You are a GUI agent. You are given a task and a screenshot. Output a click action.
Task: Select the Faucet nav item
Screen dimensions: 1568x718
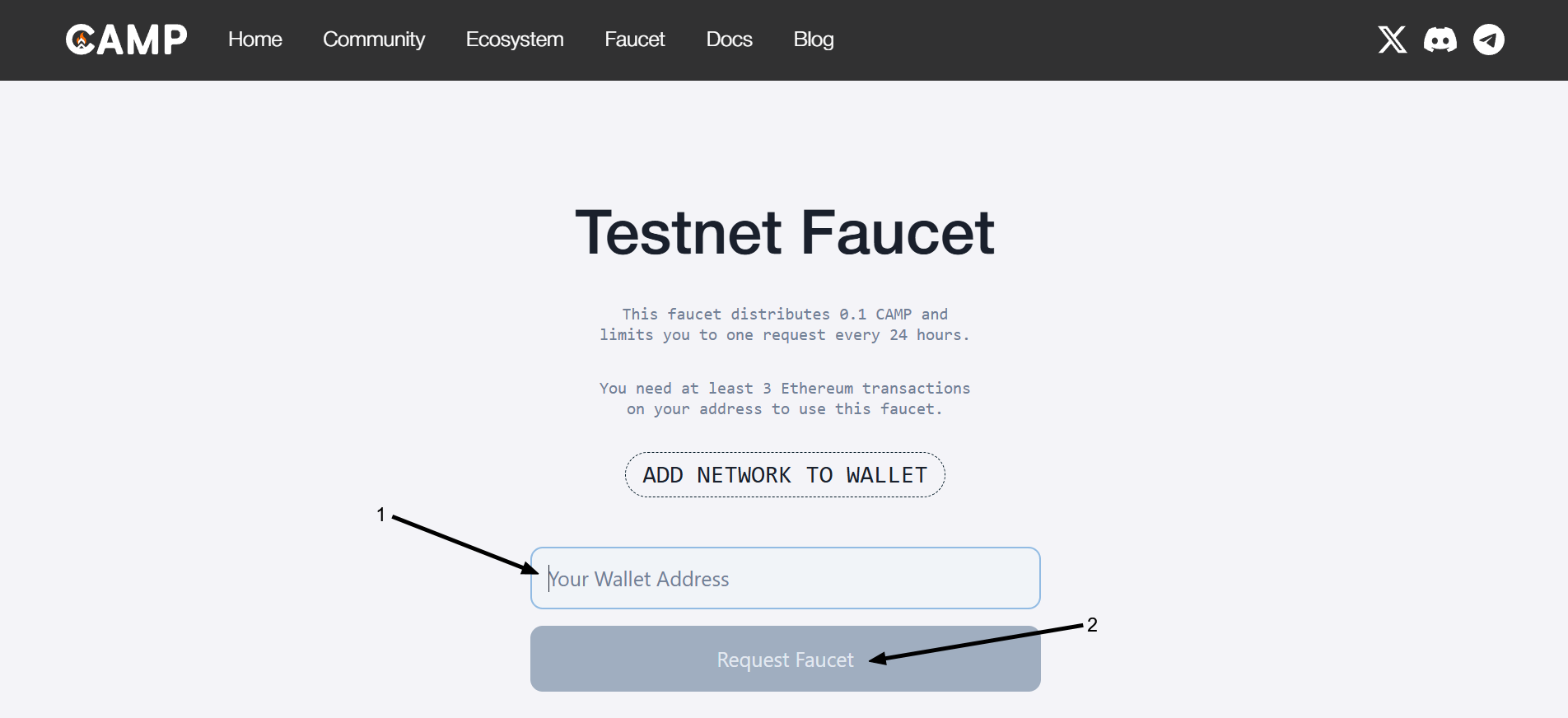[635, 40]
